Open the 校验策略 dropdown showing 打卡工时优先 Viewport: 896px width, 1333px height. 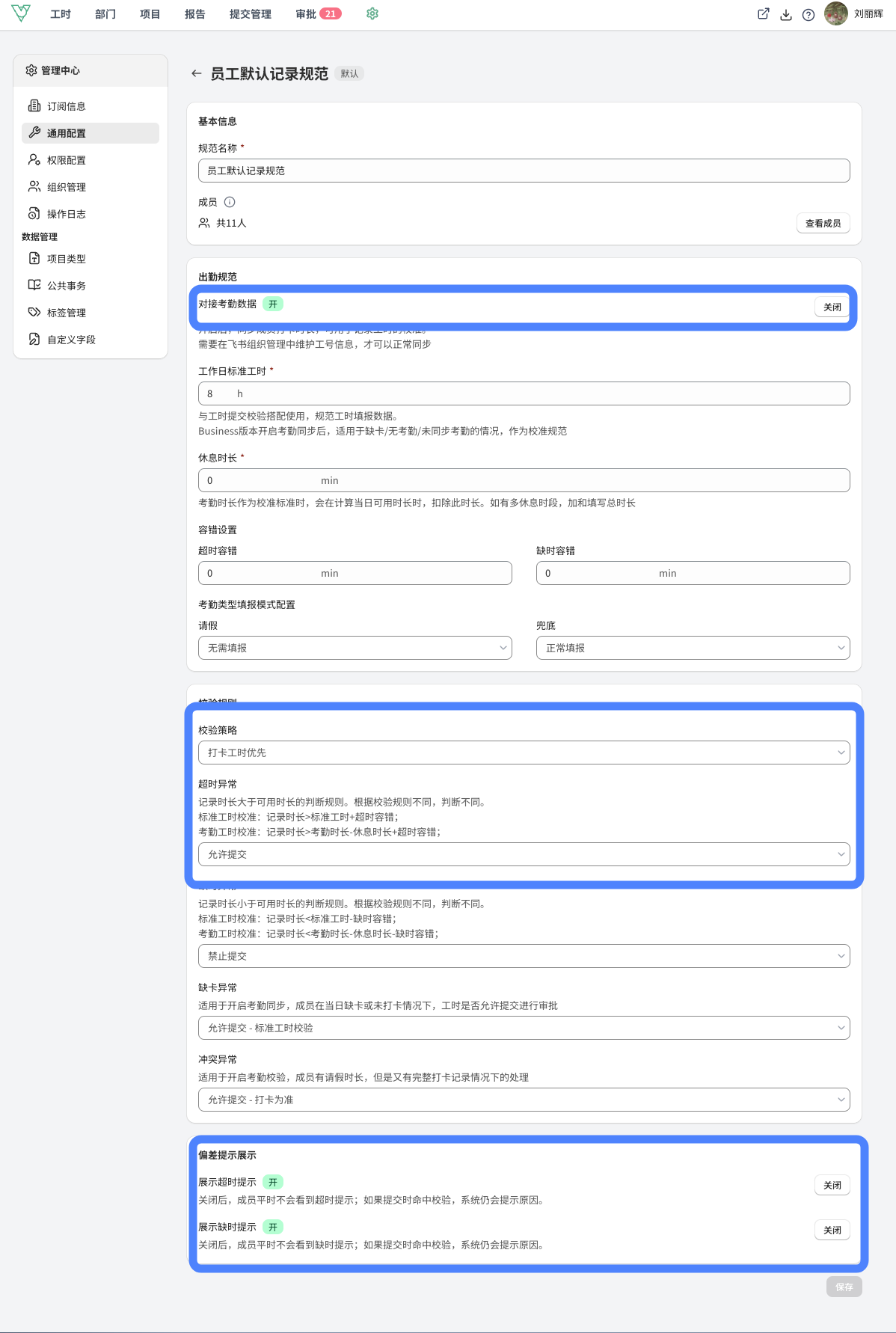click(x=524, y=753)
